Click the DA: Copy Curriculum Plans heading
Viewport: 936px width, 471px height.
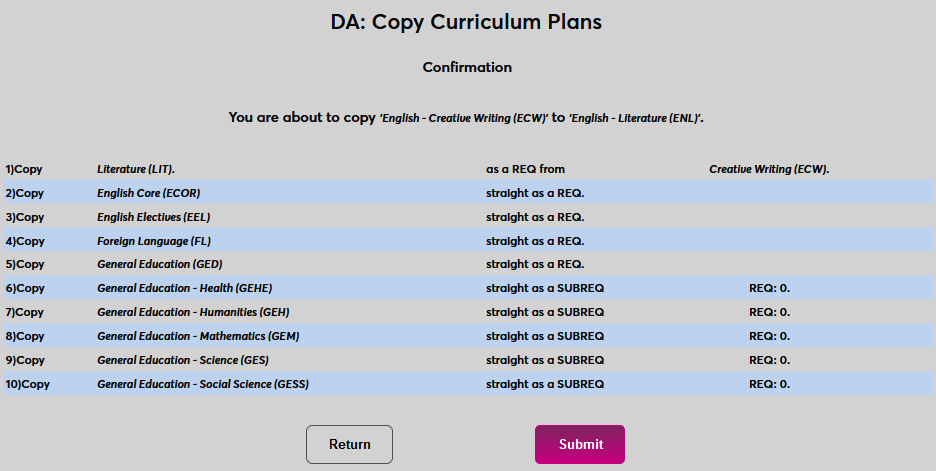point(467,21)
